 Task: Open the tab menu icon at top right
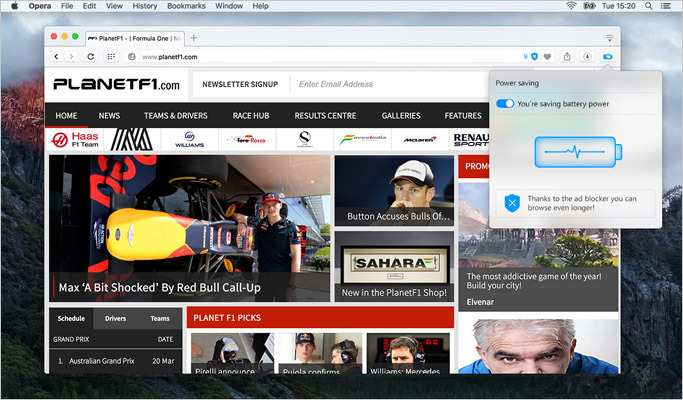(x=610, y=38)
